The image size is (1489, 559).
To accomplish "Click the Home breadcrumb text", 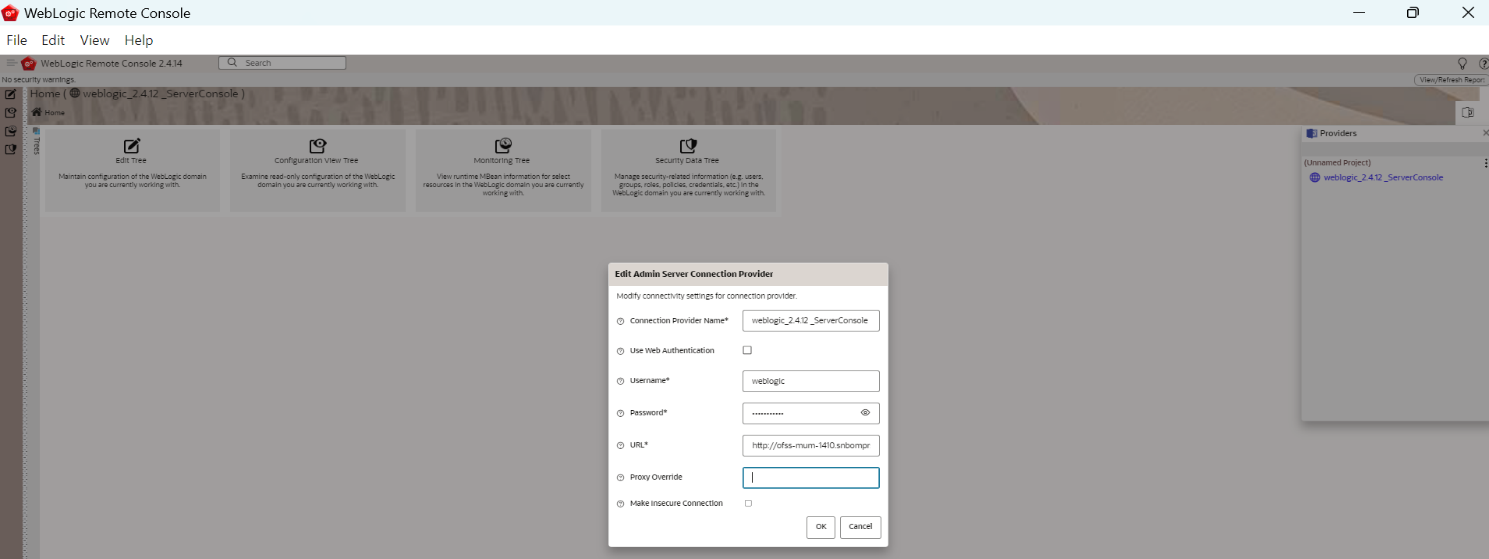I will [55, 113].
